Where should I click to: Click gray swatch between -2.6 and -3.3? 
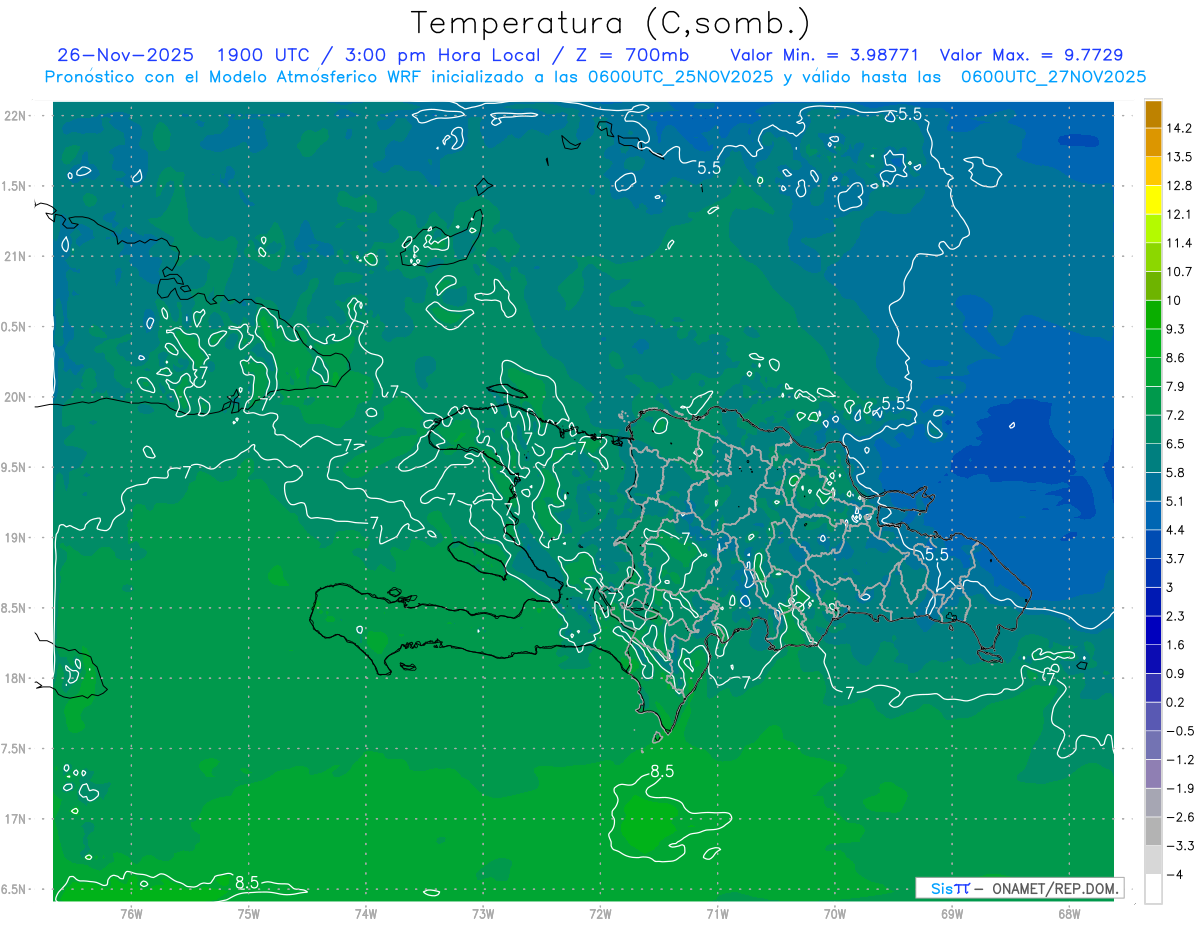(x=1153, y=832)
